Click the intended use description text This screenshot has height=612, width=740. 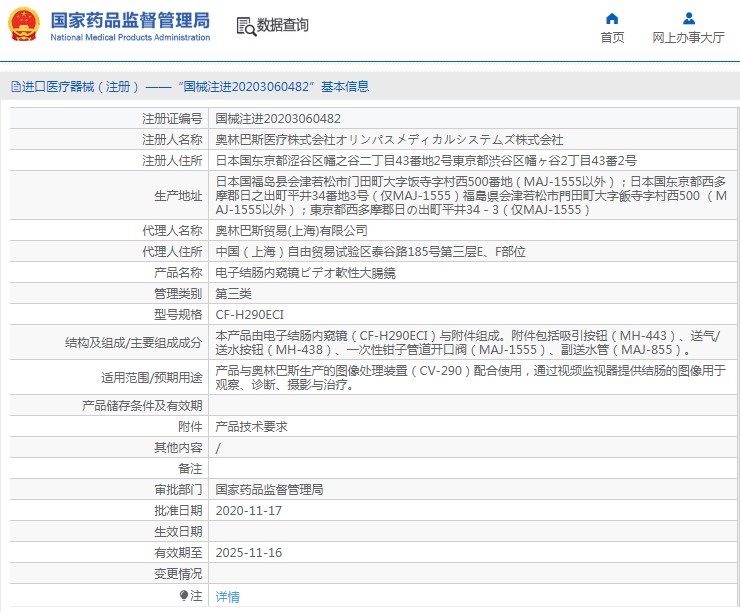pyautogui.click(x=471, y=377)
